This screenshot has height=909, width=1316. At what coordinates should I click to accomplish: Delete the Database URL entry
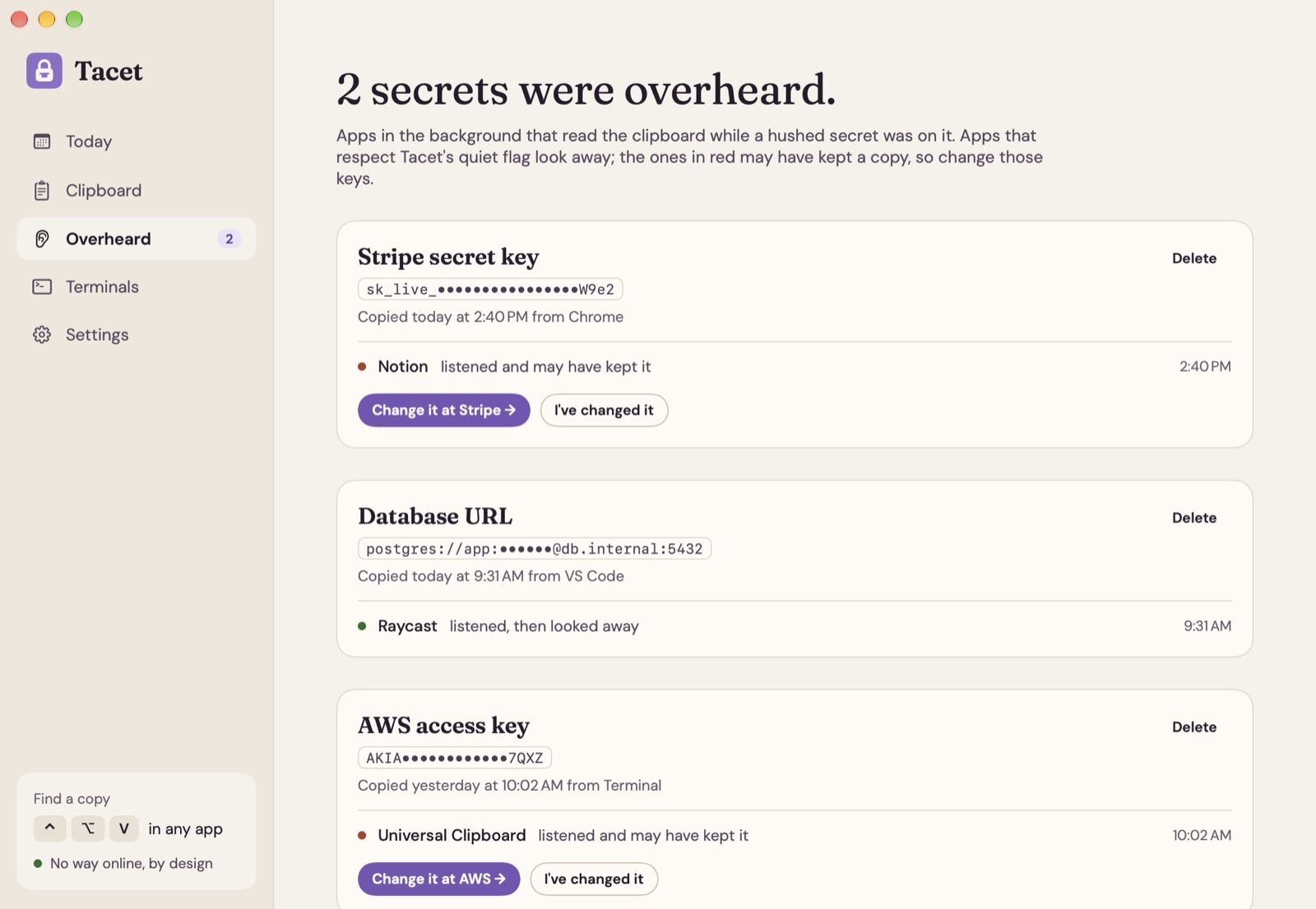tap(1194, 517)
